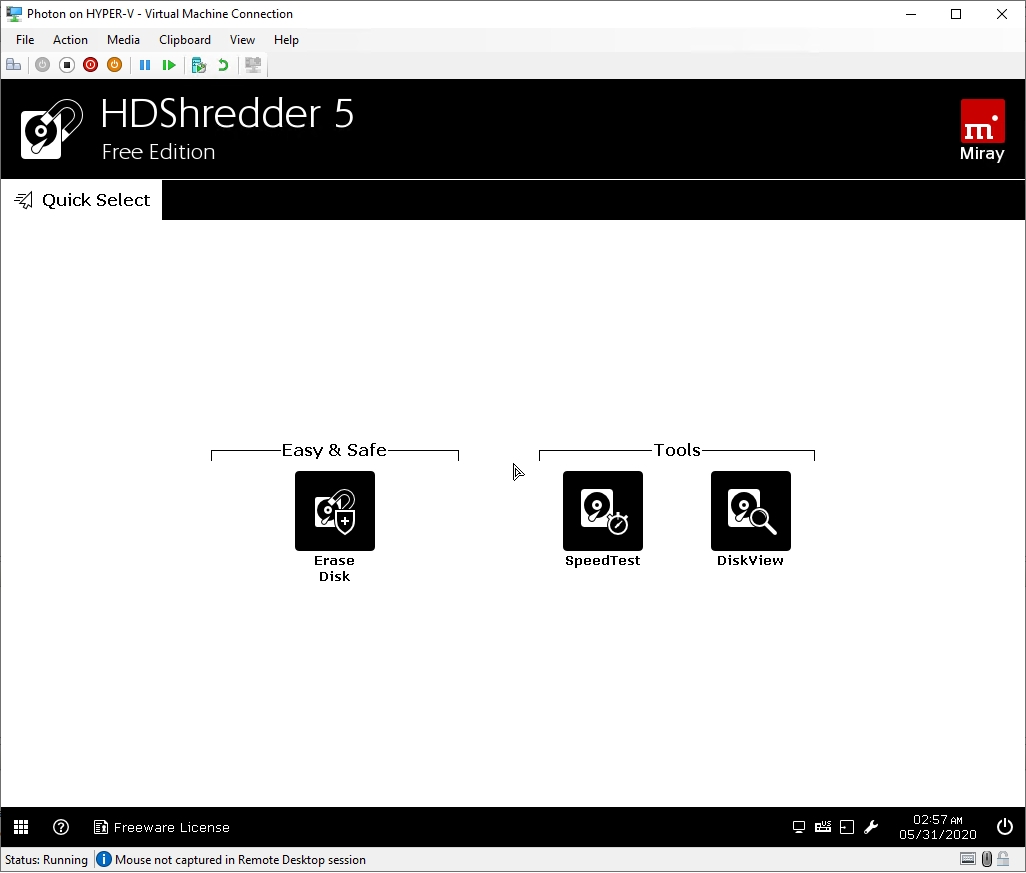Open the DiskView tool
The width and height of the screenshot is (1026, 873).
point(751,510)
